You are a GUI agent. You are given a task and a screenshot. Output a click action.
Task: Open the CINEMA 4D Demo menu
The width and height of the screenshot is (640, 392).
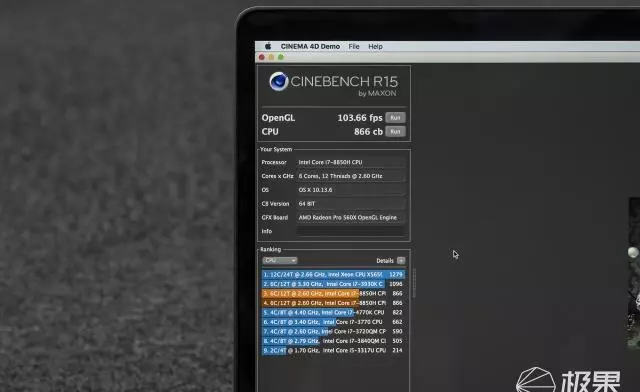click(x=310, y=47)
